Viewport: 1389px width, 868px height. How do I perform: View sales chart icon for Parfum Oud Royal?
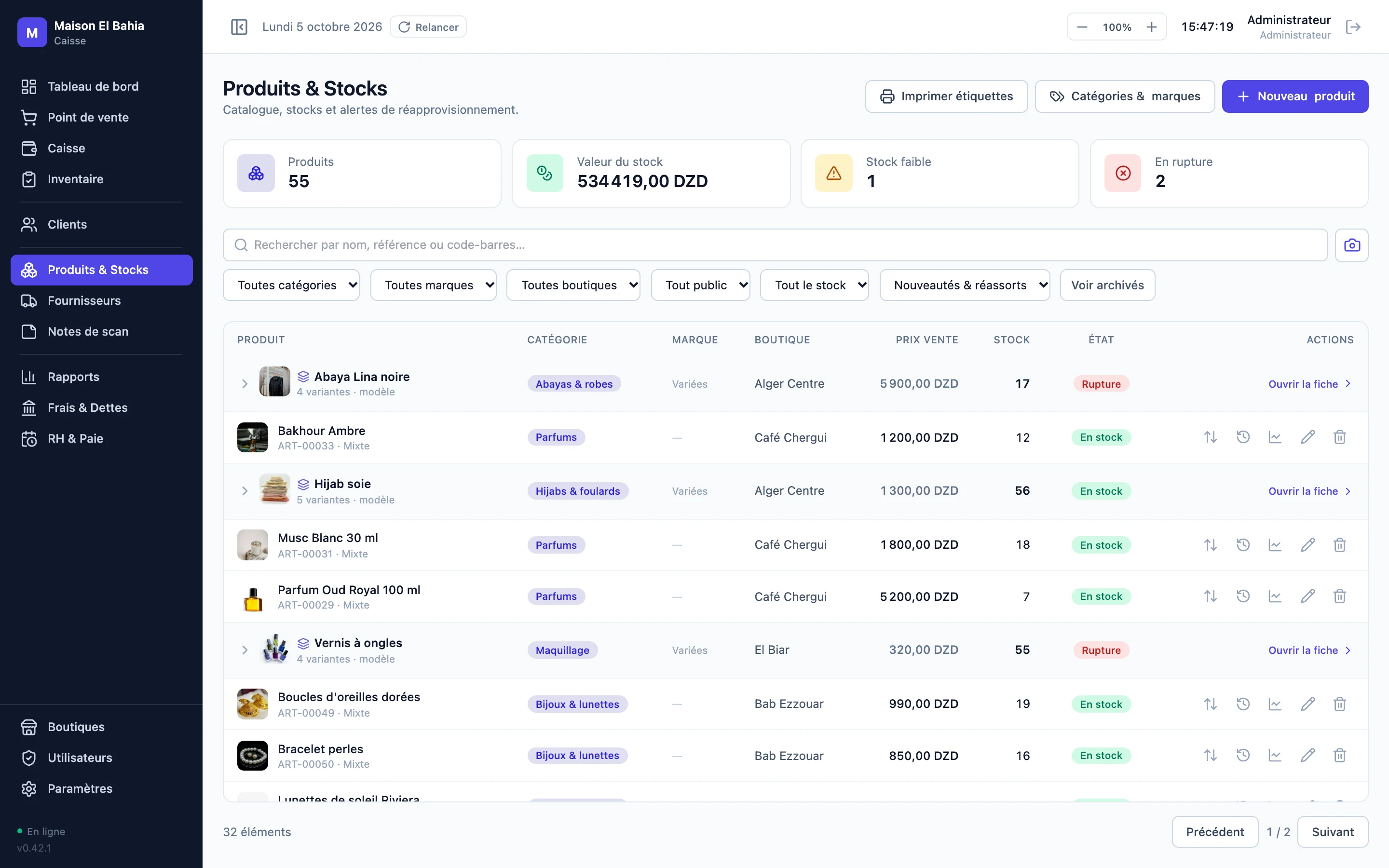click(x=1275, y=597)
